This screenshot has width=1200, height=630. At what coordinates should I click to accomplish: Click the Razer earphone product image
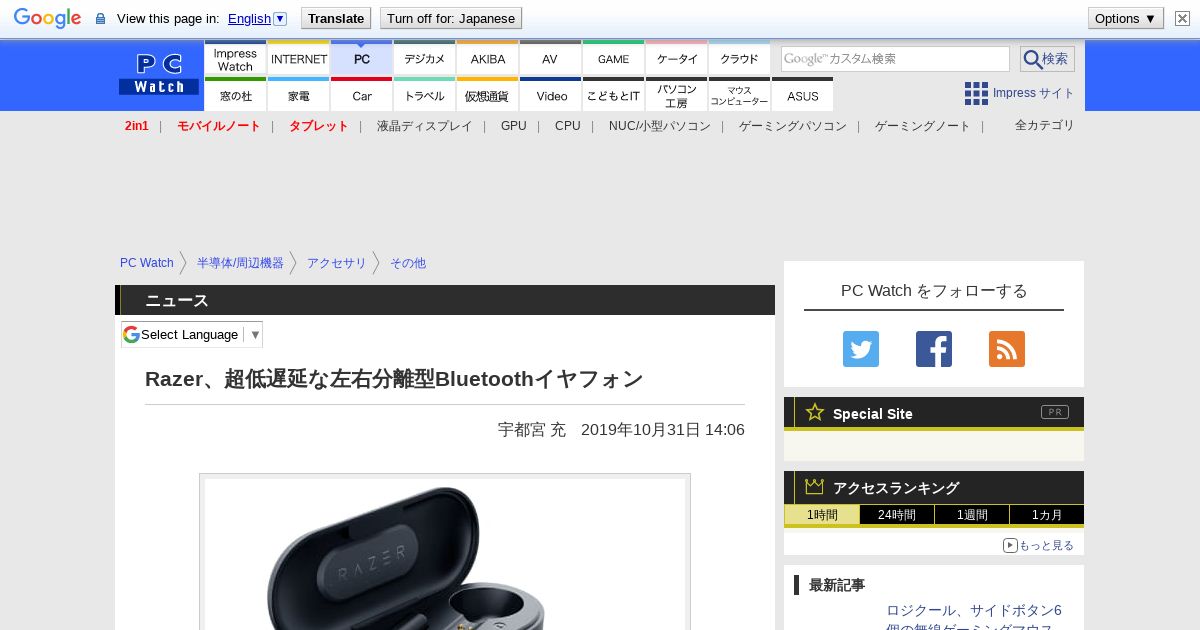point(445,554)
